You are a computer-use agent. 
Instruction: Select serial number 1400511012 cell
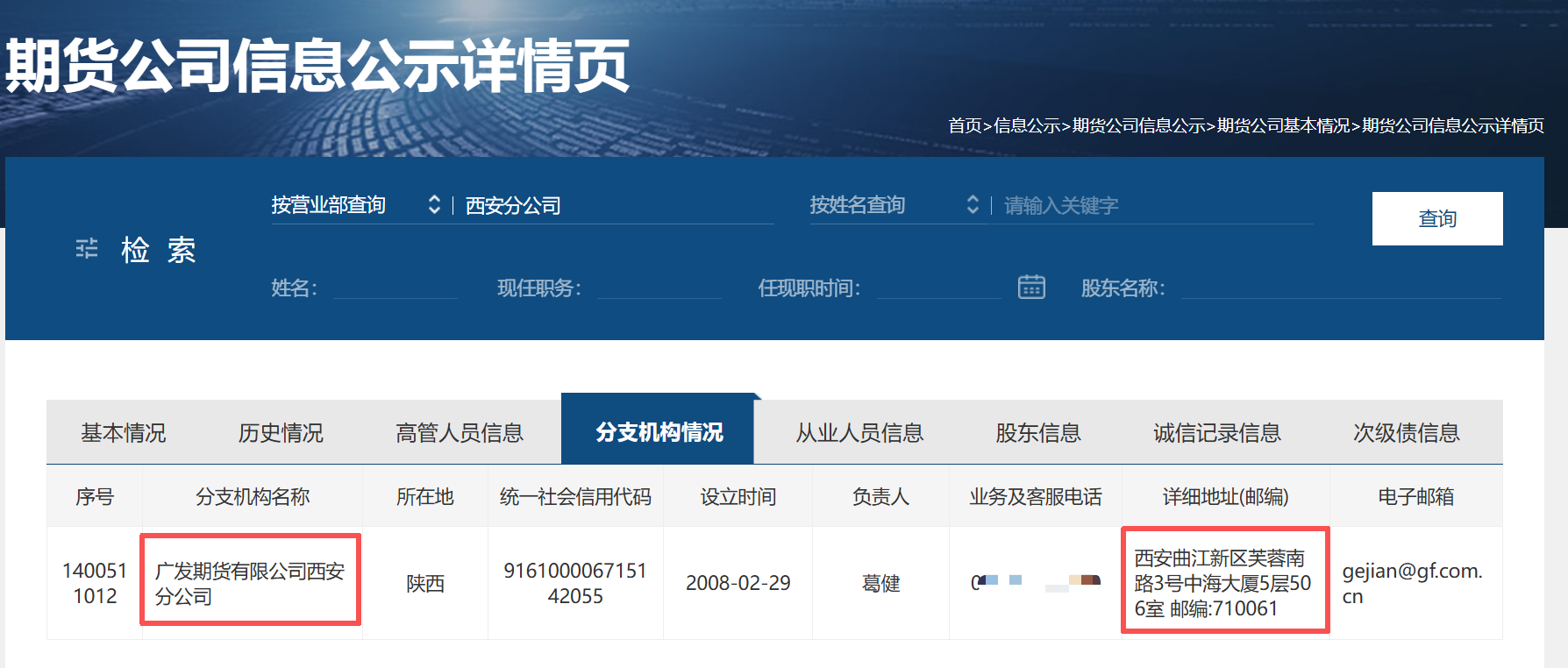pos(95,583)
